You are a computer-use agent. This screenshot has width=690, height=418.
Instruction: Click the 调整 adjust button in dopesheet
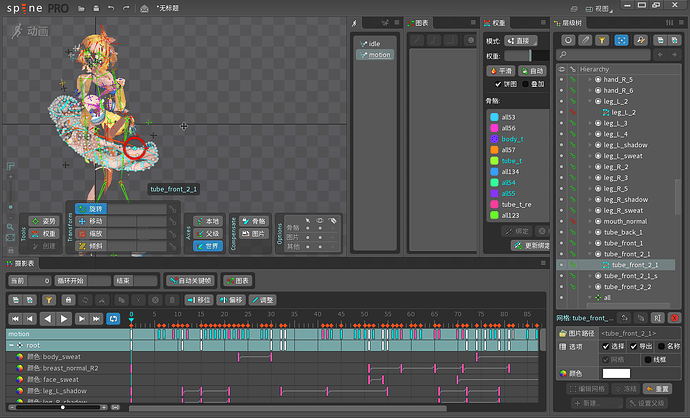(262, 300)
